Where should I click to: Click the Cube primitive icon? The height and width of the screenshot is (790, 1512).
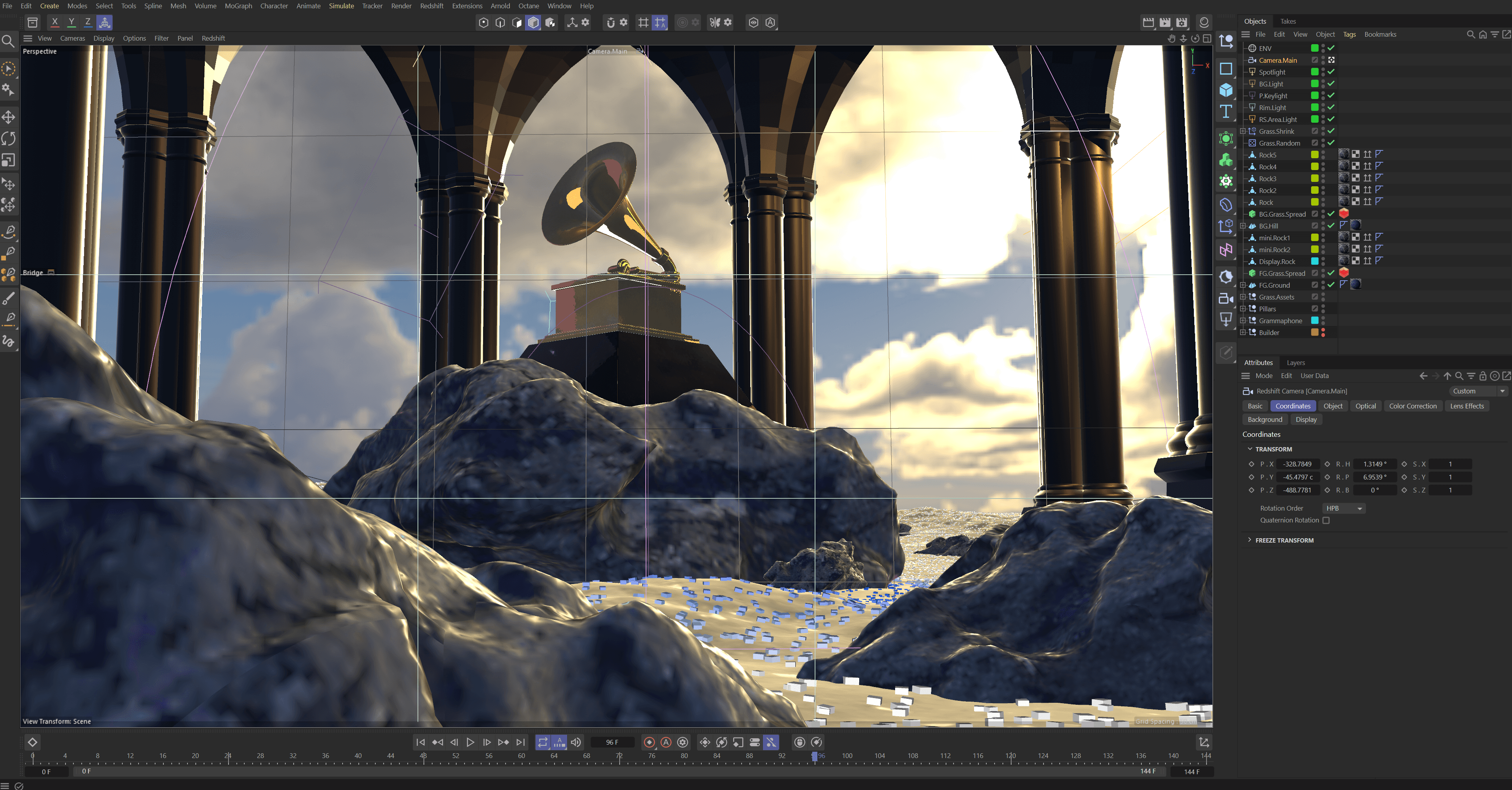(1226, 90)
